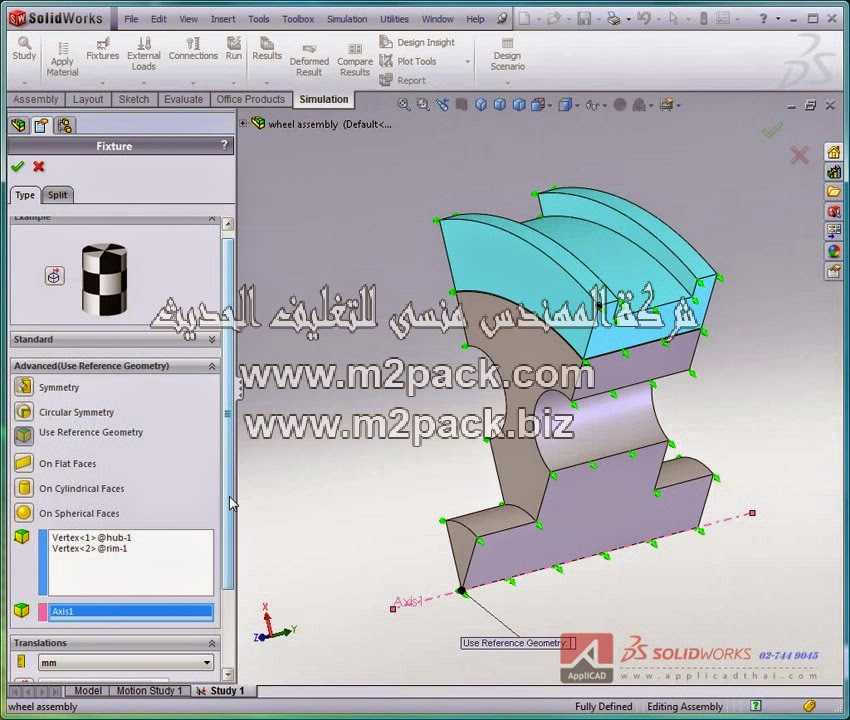The height and width of the screenshot is (720, 850).
Task: Accept fixture with green checkmark in panel
Action: 17,166
